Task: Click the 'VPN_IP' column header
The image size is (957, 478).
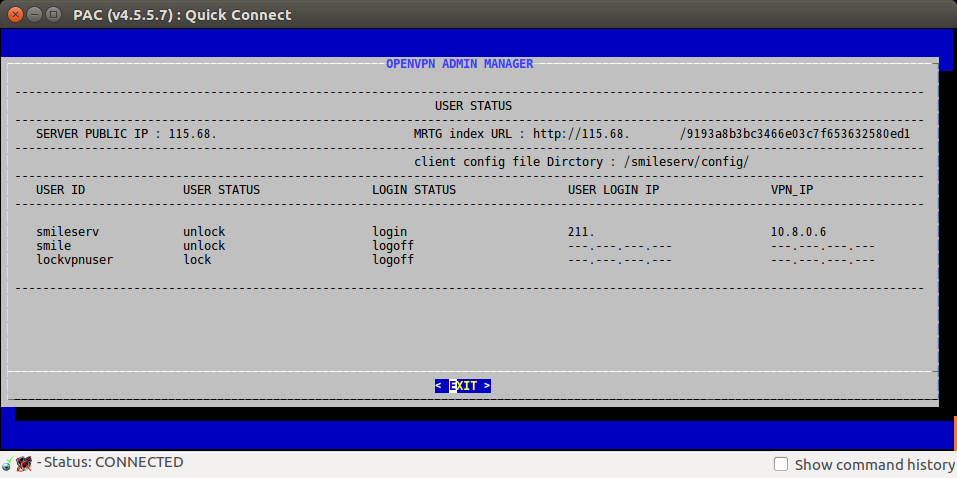Action: pos(792,190)
